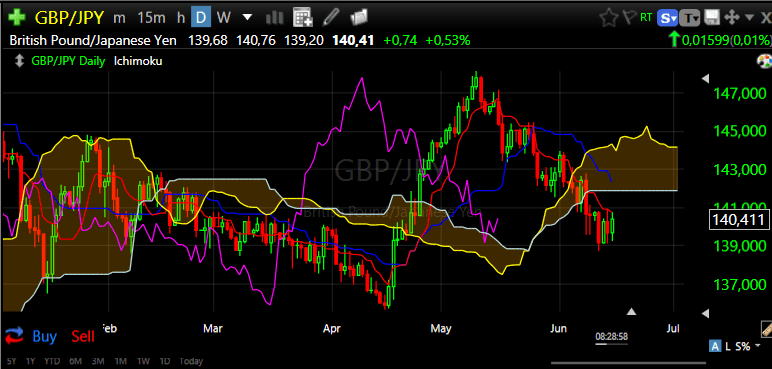Select the D (daily) timeframe
The height and width of the screenshot is (369, 772).
pyautogui.click(x=200, y=18)
